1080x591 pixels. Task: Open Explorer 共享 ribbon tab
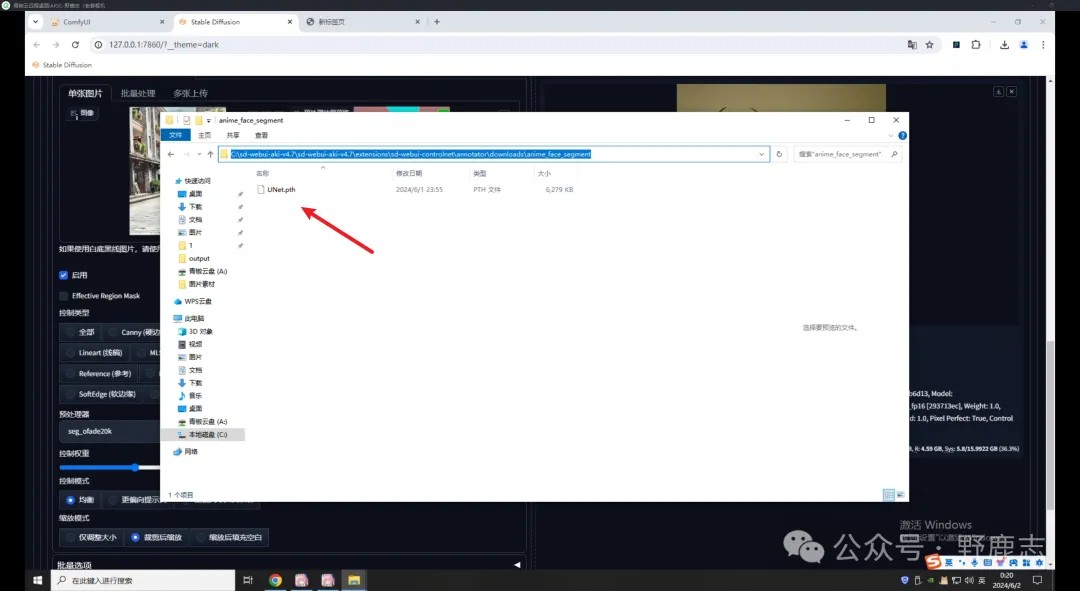click(x=233, y=136)
